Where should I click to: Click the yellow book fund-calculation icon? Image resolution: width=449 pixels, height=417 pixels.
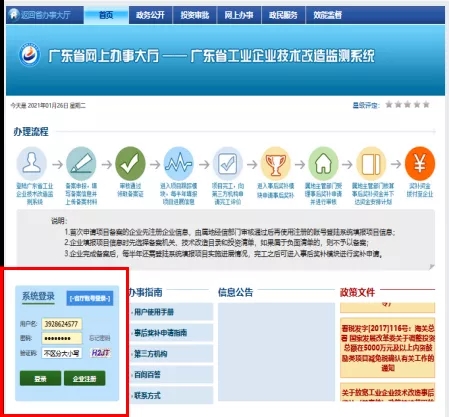371,164
